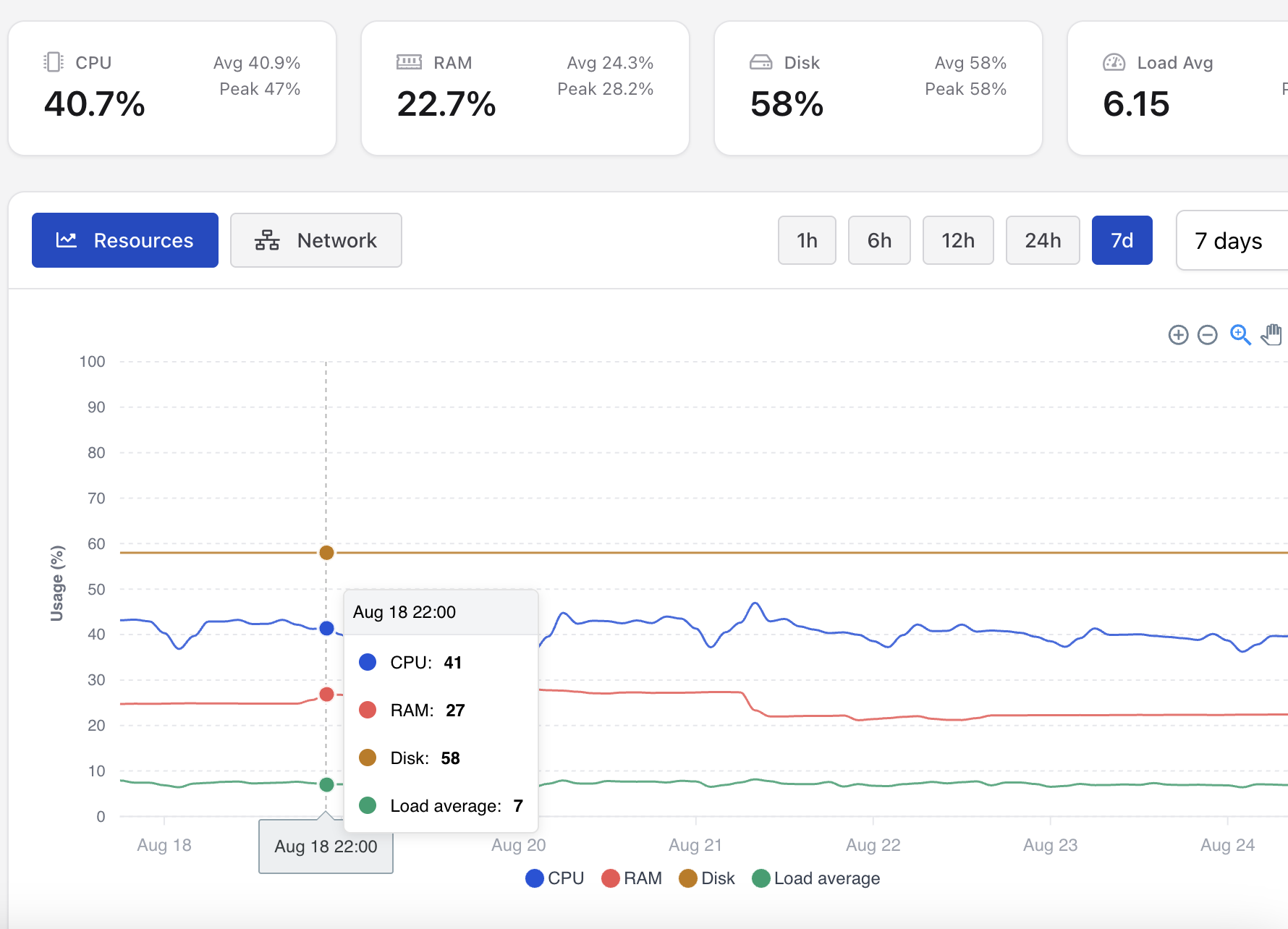Click the red RAM data point on chart
This screenshot has width=1288, height=929.
(x=326, y=695)
